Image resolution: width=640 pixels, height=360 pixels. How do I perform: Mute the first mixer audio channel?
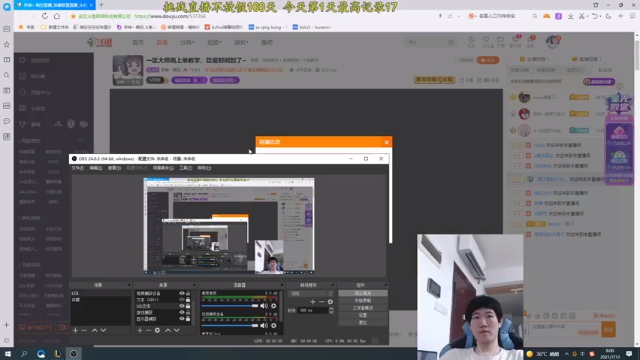(264, 306)
